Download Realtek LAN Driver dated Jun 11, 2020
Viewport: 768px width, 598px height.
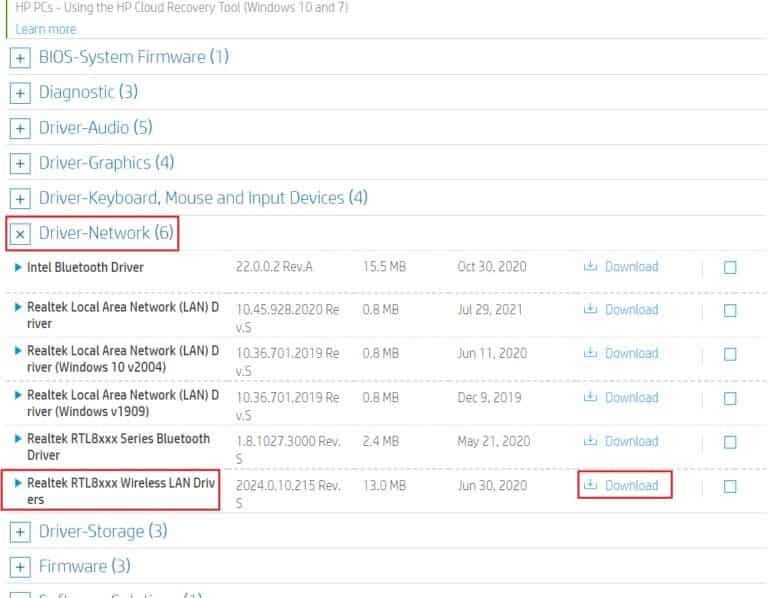621,353
